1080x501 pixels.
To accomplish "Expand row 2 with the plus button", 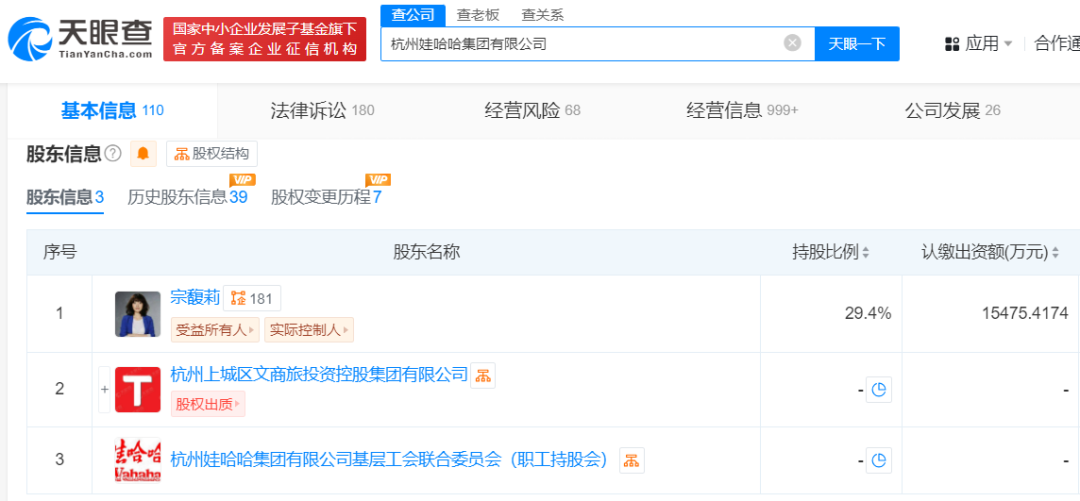I will click(x=104, y=389).
